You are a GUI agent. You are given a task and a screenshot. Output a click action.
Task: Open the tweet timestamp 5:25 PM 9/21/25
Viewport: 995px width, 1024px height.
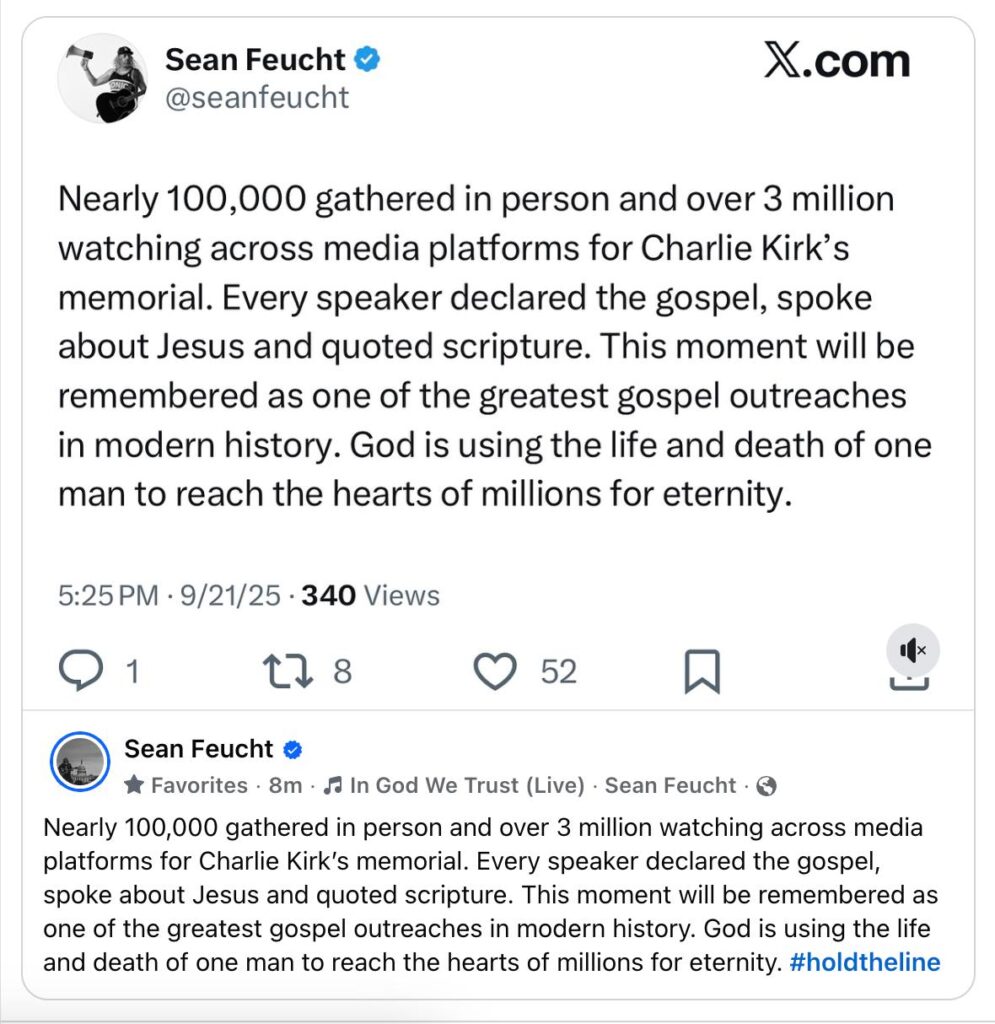165,596
